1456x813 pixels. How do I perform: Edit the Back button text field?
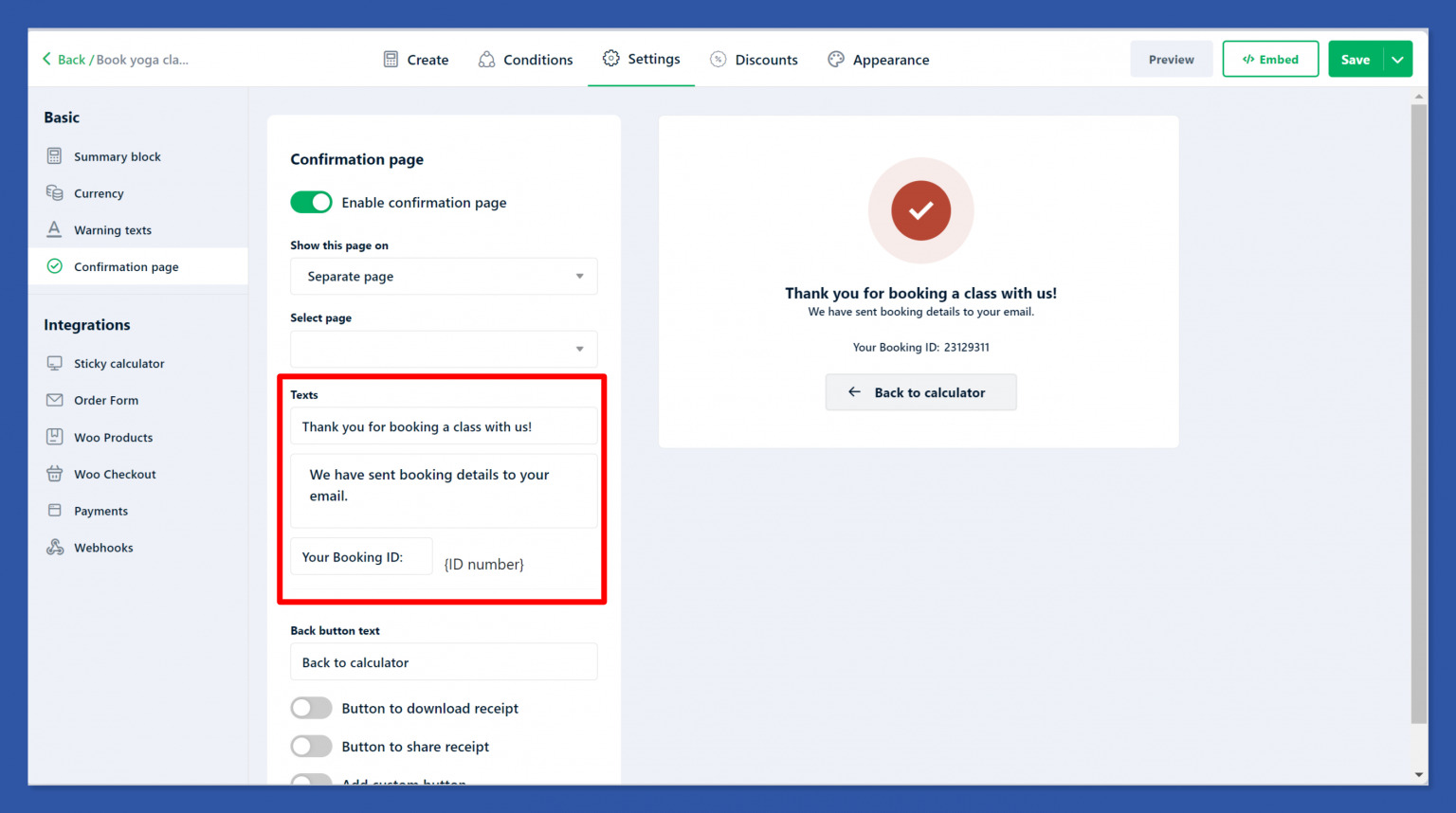[444, 662]
